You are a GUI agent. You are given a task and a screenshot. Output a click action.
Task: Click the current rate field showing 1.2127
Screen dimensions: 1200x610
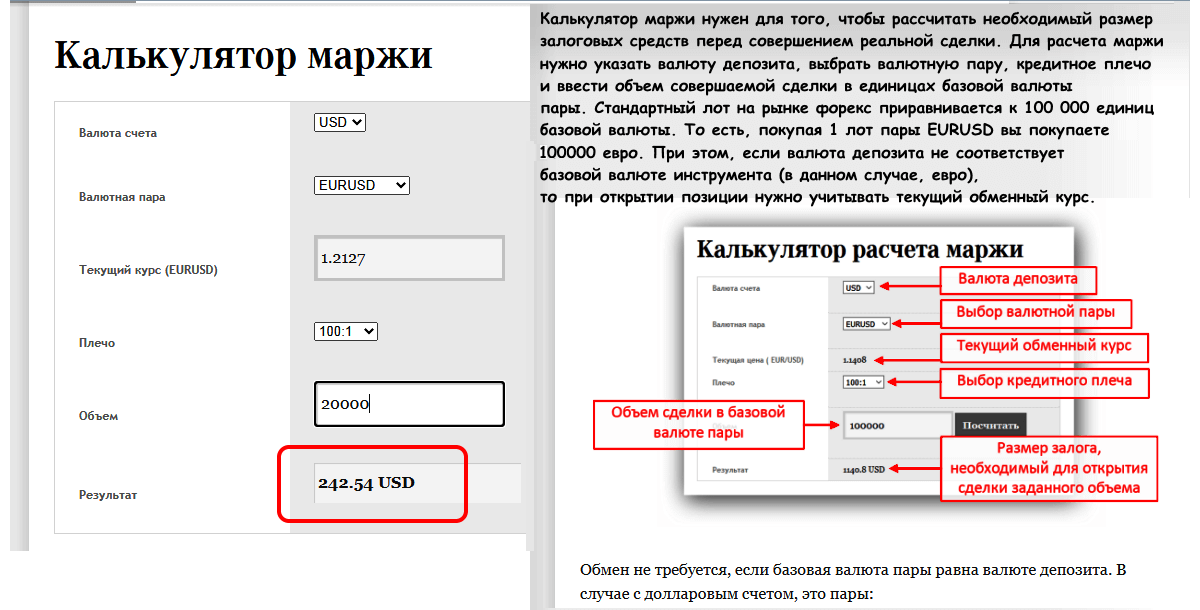[409, 258]
